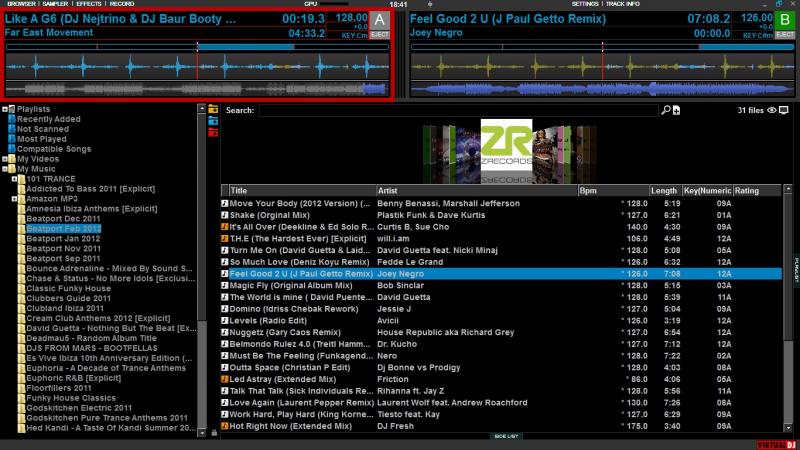This screenshot has width=800, height=450.
Task: Click the 101 TRANCE folder icon
Action: point(21,179)
